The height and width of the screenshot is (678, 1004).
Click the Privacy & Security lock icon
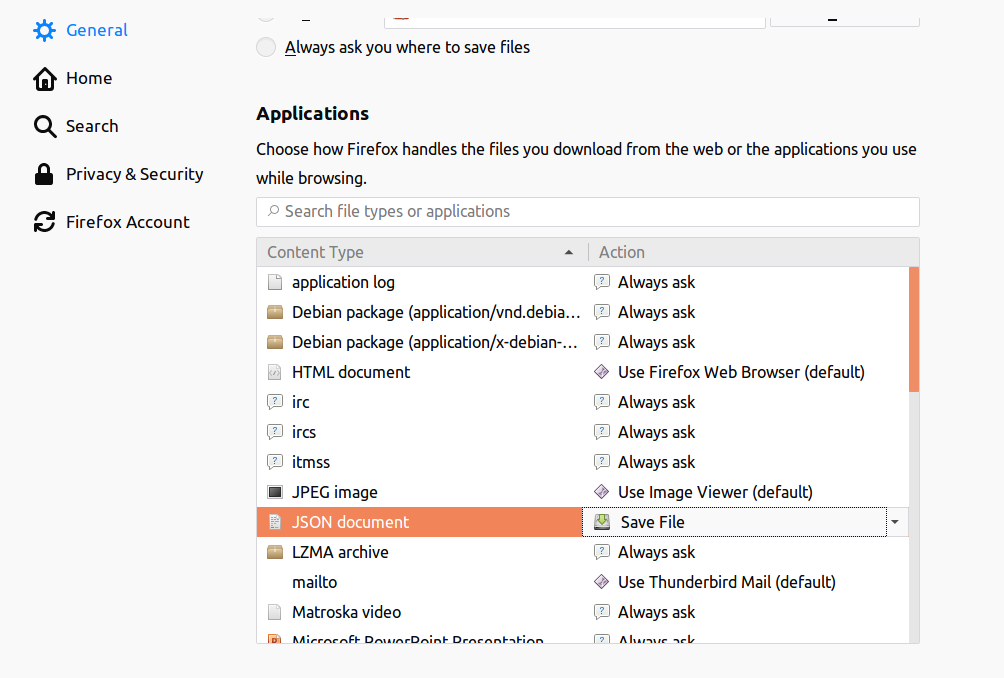click(x=44, y=174)
